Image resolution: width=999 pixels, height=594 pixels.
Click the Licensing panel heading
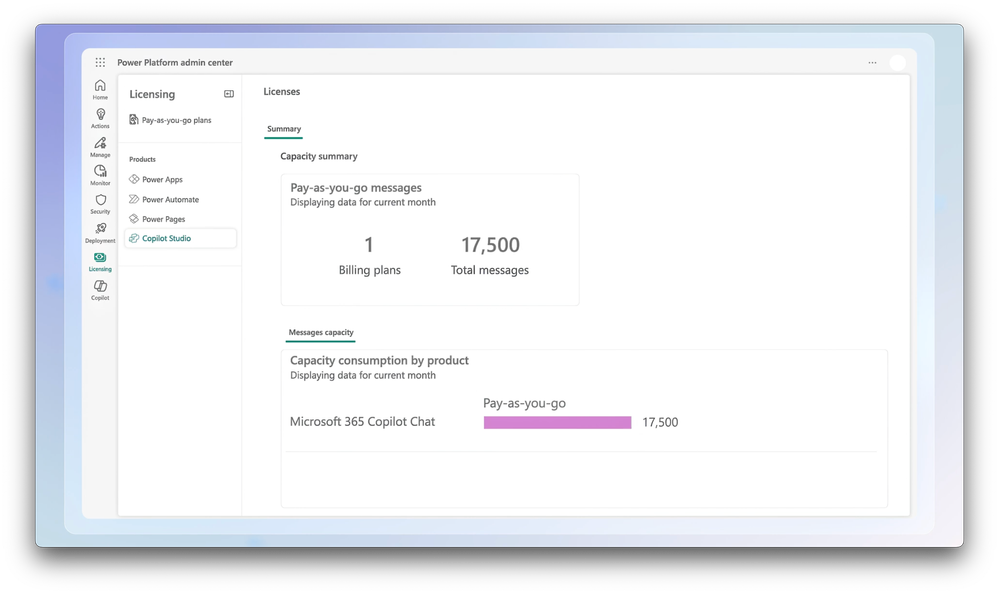(152, 94)
